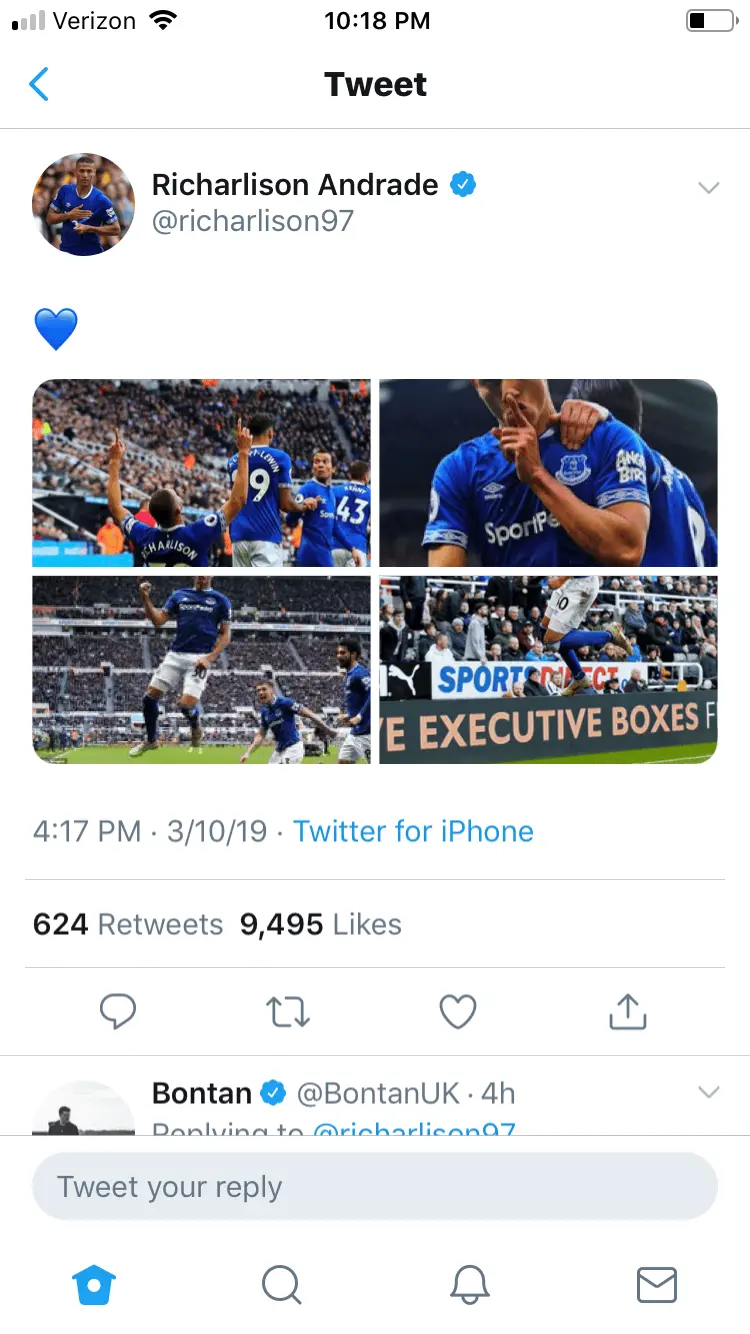Expand tweet options chevron for Richarlison
Screen dimensions: 750x1334
708,188
